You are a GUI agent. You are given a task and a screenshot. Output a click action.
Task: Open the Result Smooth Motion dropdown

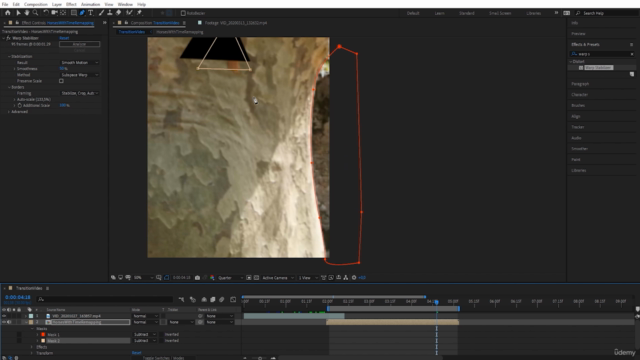pyautogui.click(x=80, y=62)
